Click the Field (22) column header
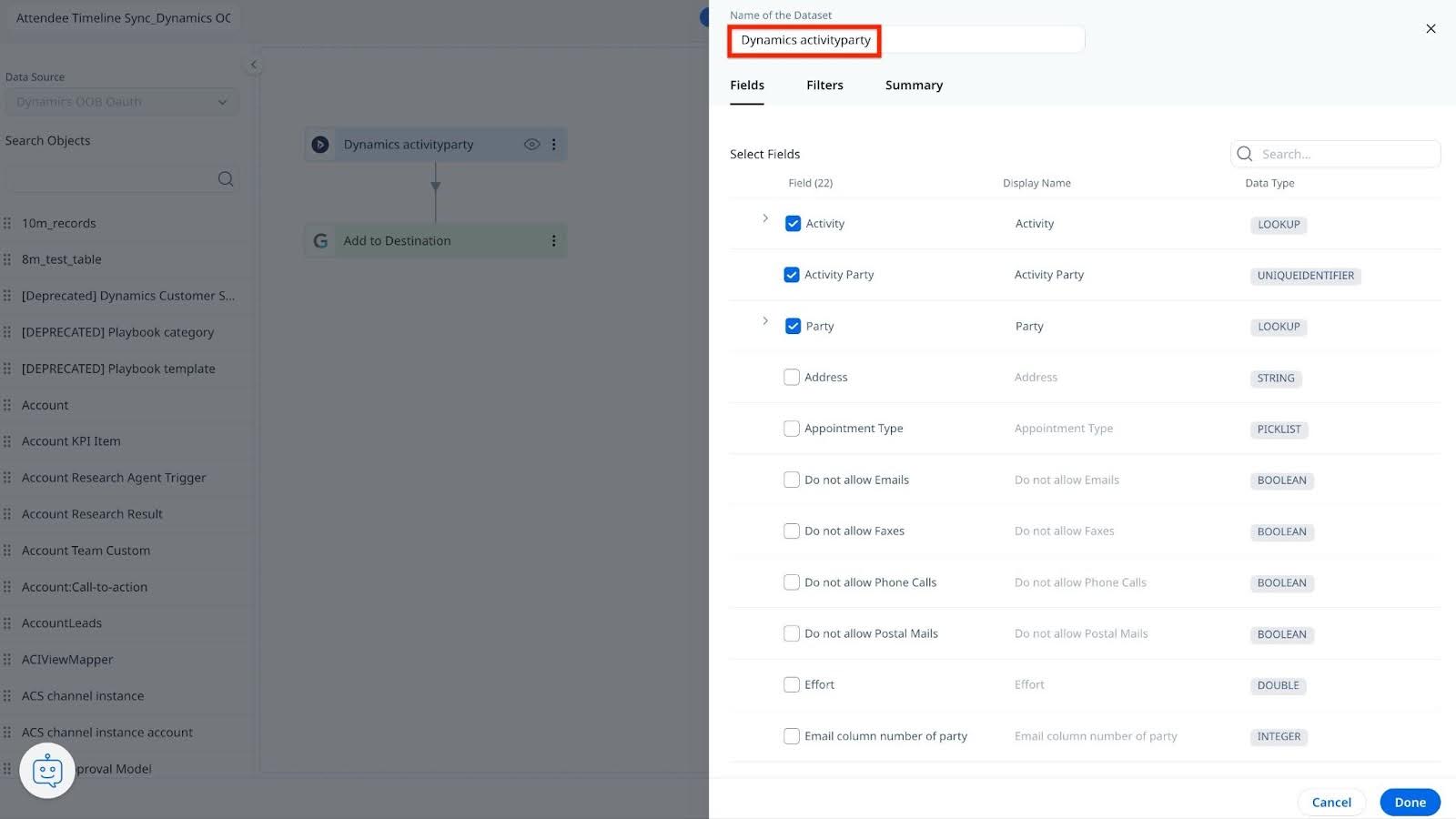This screenshot has width=1456, height=819. [x=810, y=183]
